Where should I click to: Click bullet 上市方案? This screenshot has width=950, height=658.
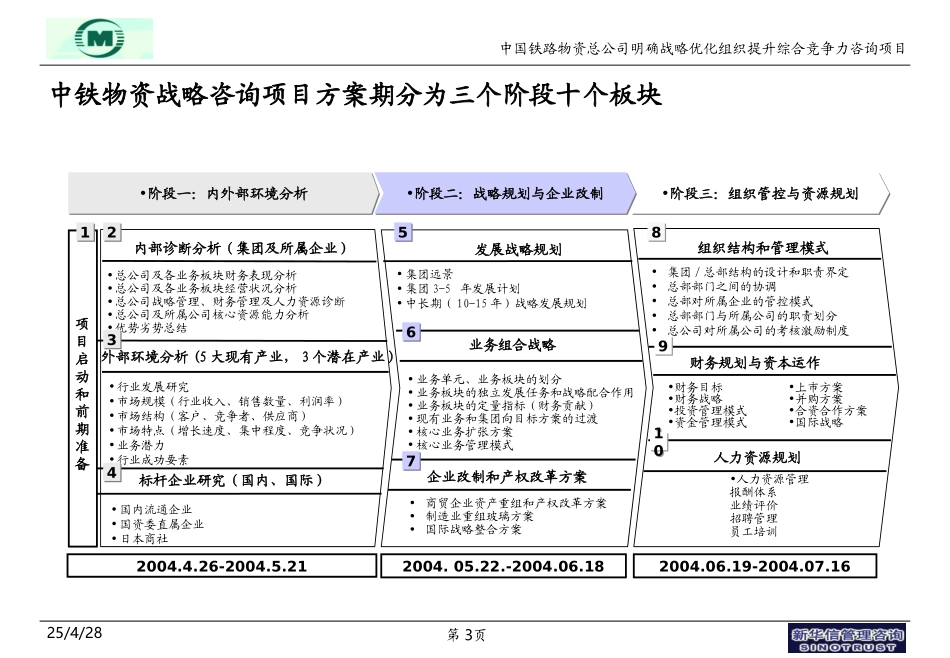[816, 387]
